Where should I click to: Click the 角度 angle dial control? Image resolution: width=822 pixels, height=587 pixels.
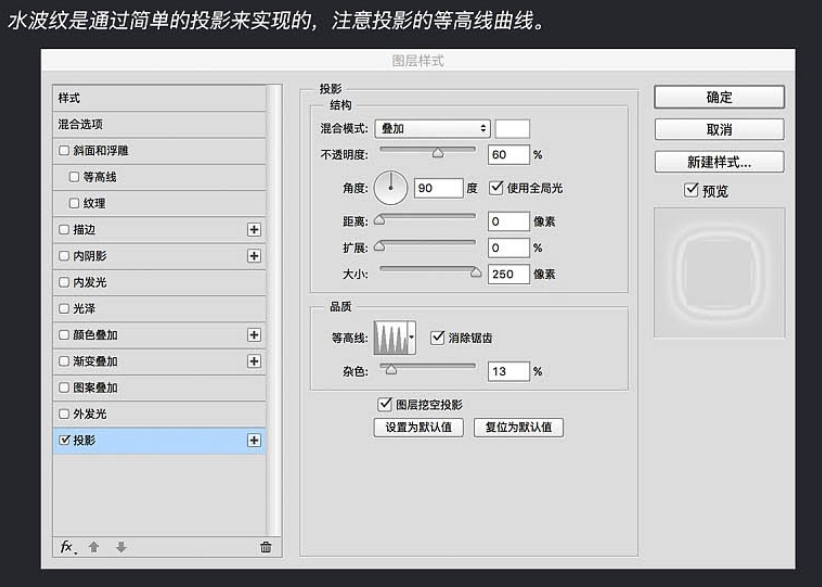click(390, 186)
